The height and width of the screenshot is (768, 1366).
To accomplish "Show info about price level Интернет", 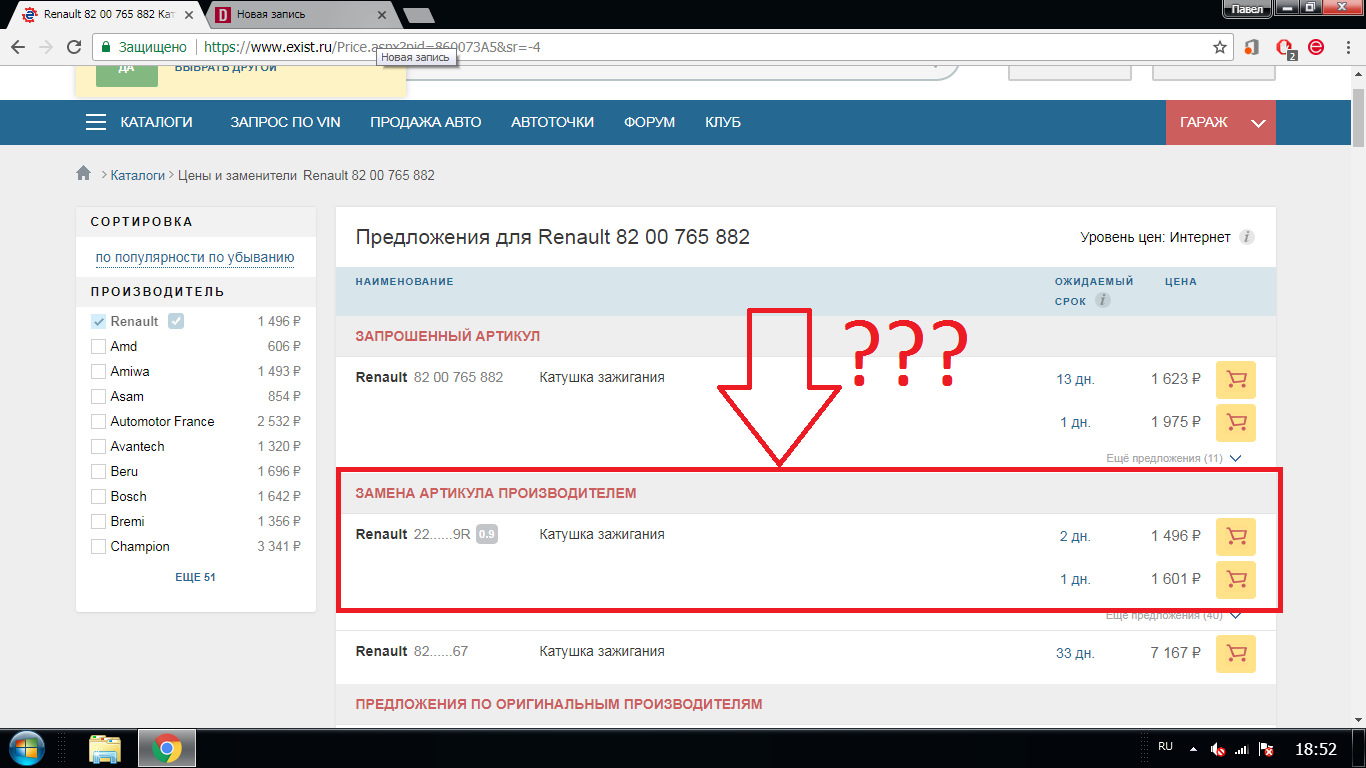I will pyautogui.click(x=1246, y=238).
